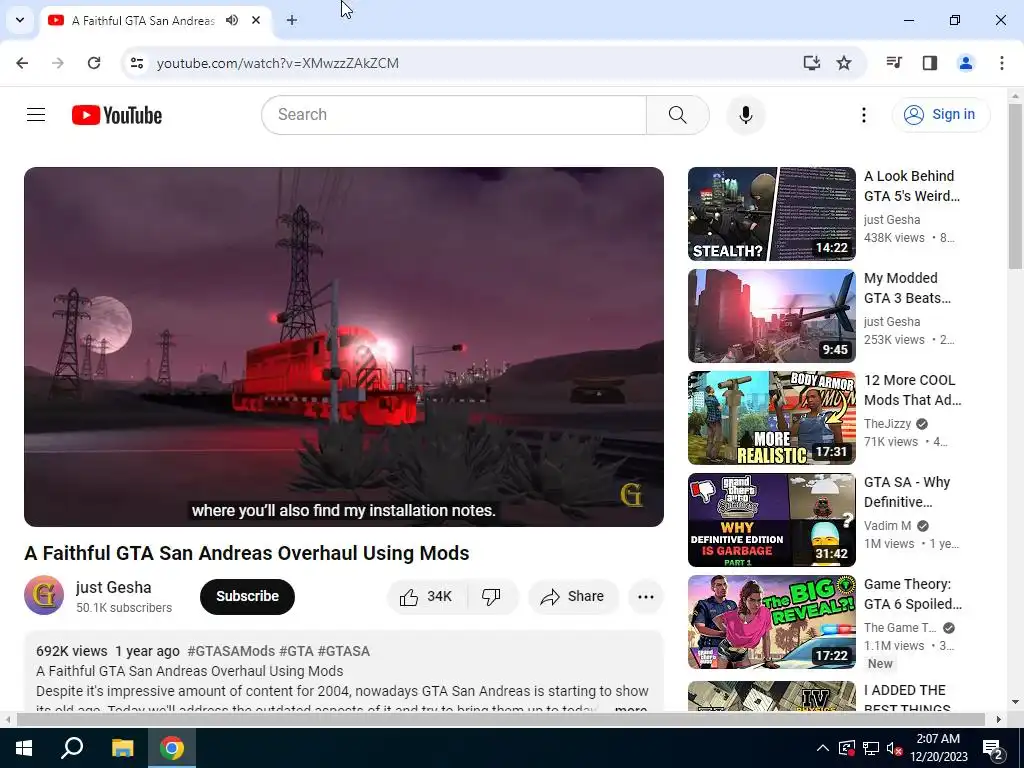Screen dimensions: 1024x768
Task: Go back in browser history
Action: (x=22, y=63)
